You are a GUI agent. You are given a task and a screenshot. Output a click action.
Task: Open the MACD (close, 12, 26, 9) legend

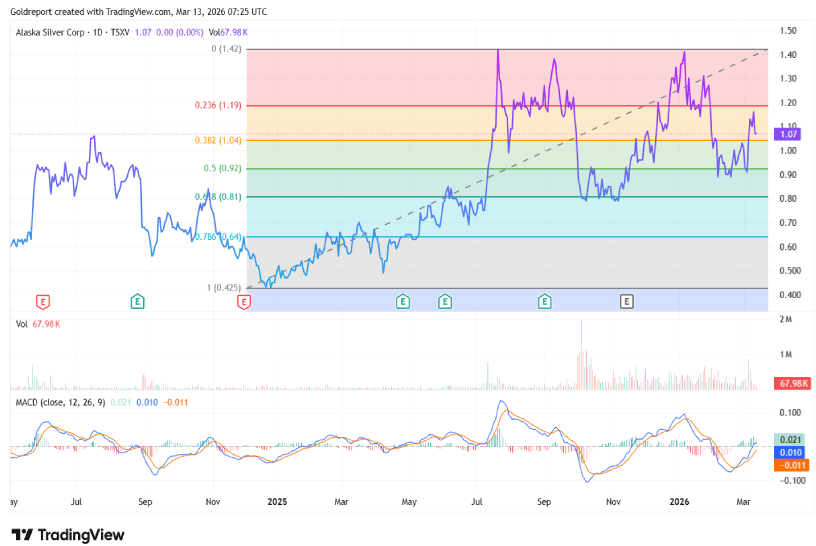[58, 401]
